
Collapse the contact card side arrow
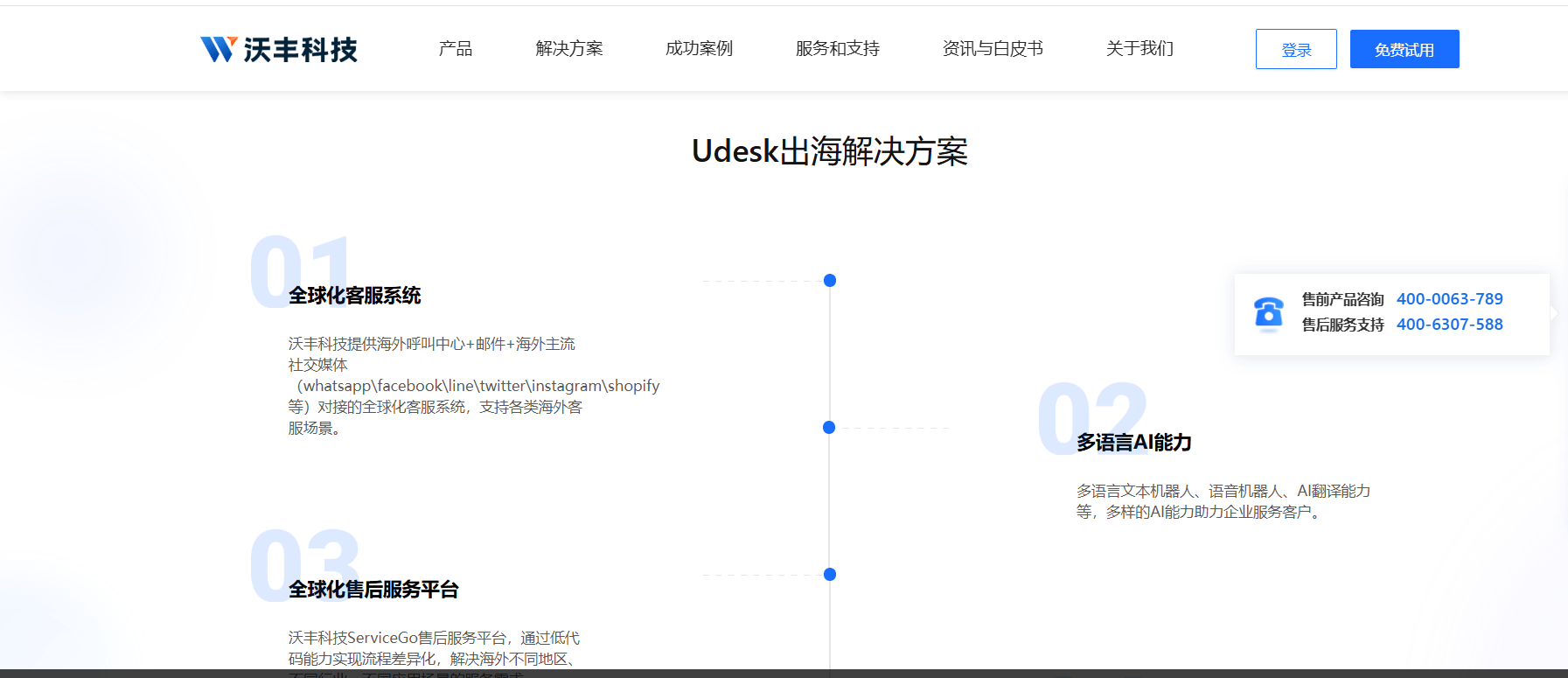pos(1554,312)
